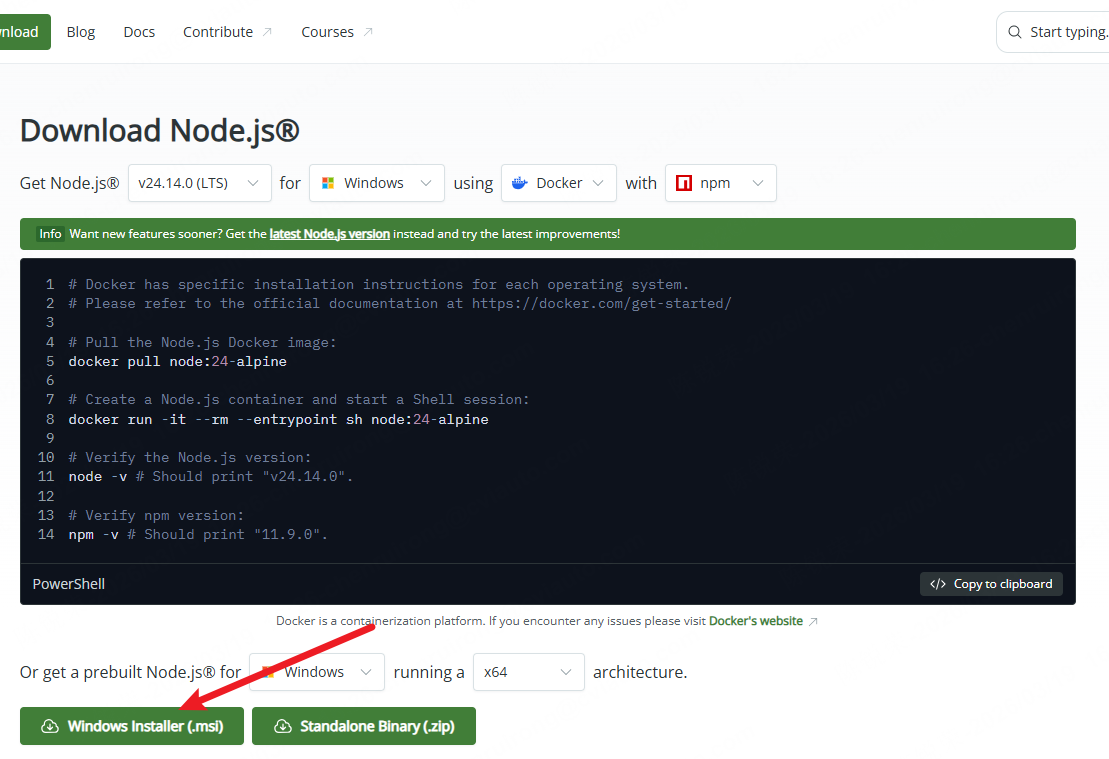
Task: Click the magnifier icon in the search box
Action: click(1014, 32)
